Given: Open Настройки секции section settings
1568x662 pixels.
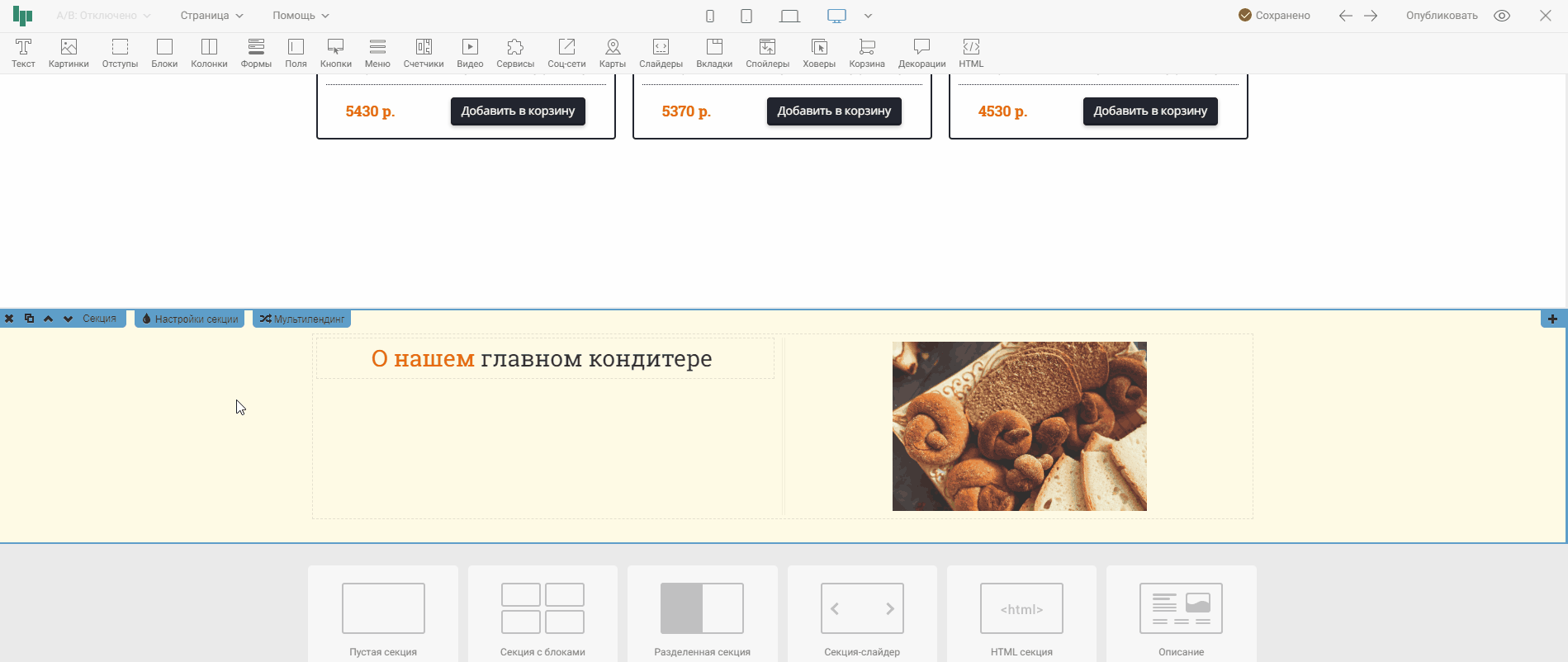Looking at the screenshot, I should coord(190,319).
